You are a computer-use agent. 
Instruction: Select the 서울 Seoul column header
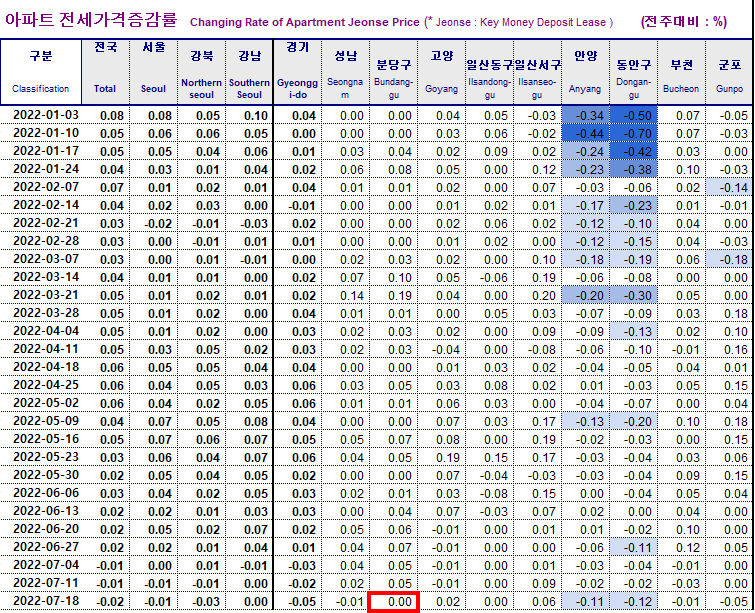154,72
